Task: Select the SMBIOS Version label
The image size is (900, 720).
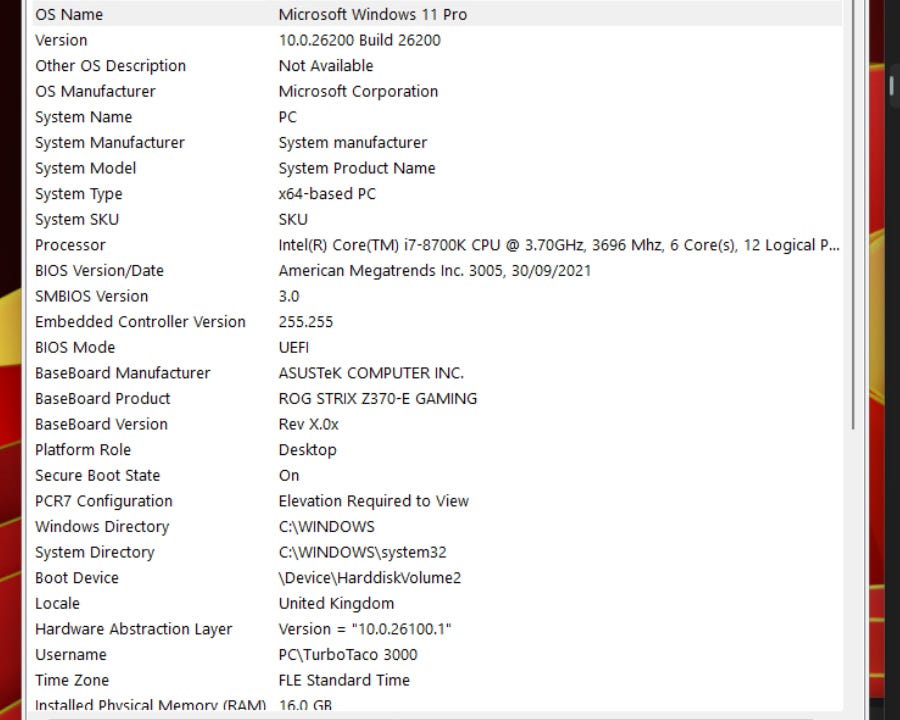Action: (91, 296)
